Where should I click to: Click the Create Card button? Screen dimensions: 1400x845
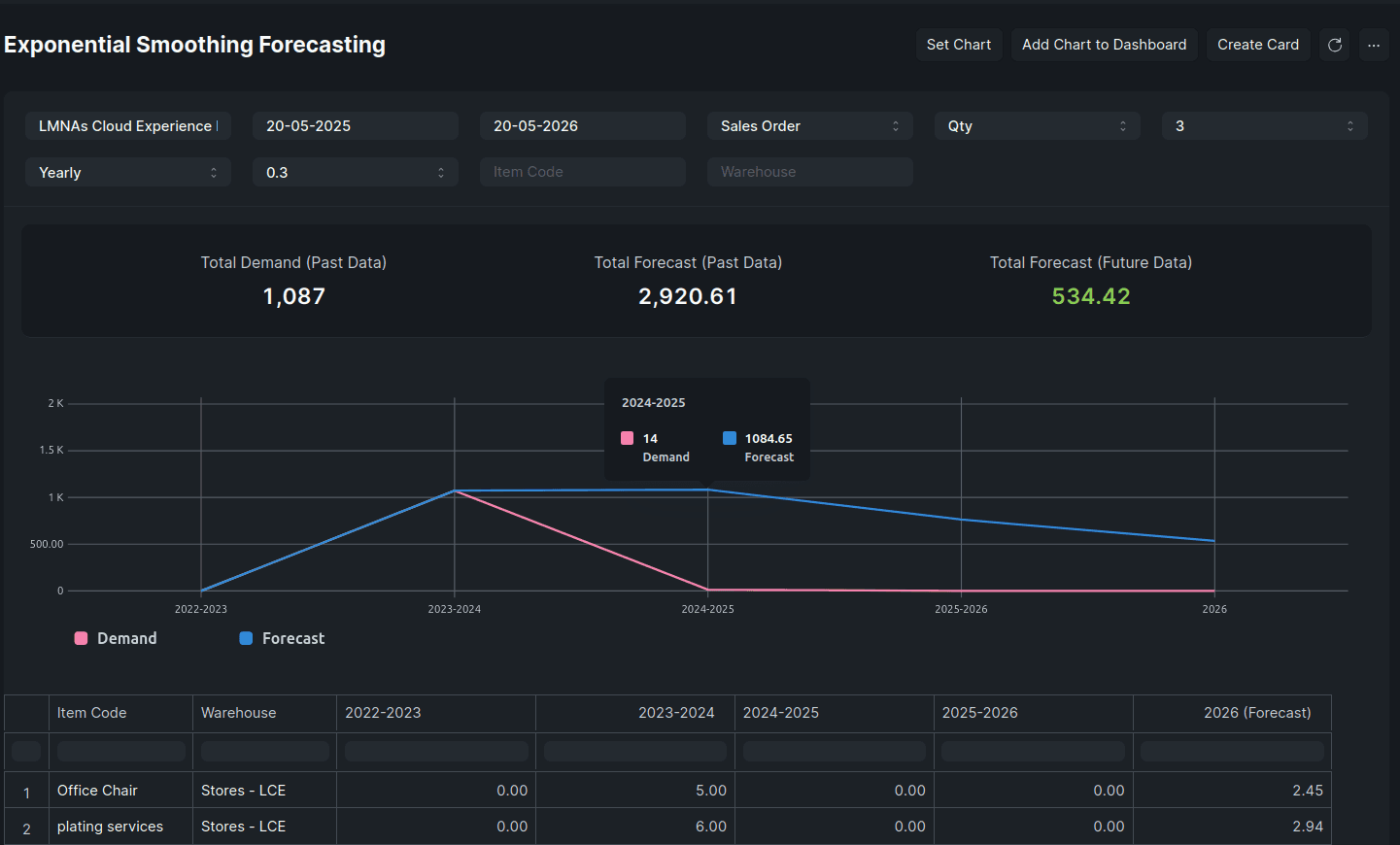tap(1257, 45)
